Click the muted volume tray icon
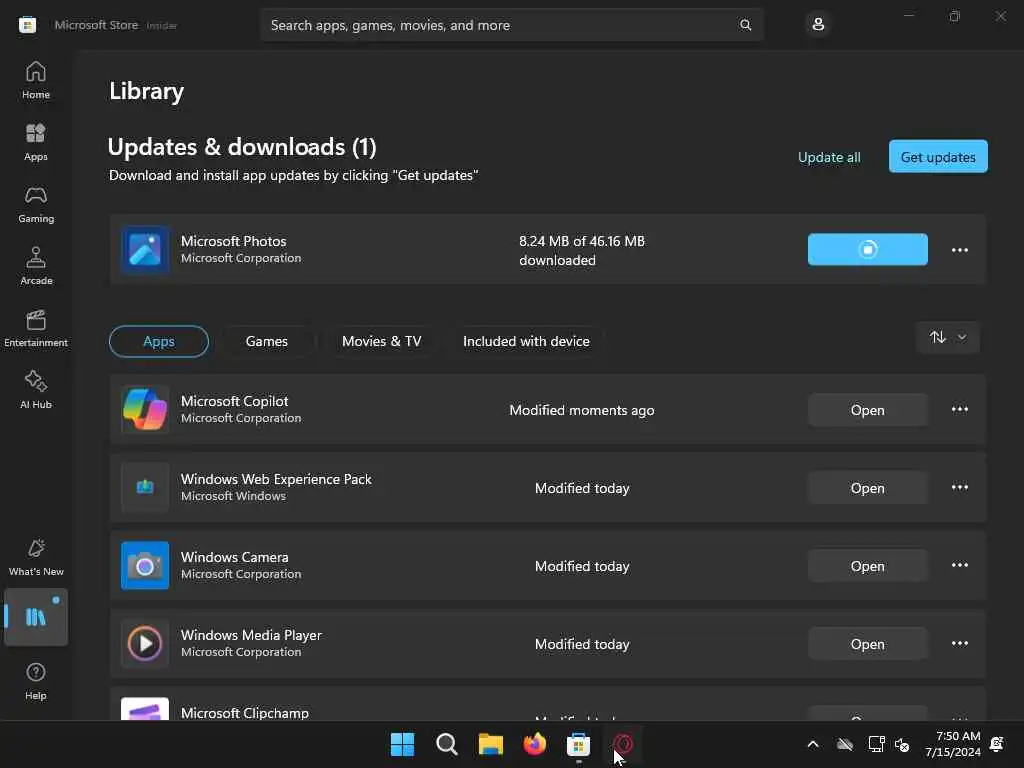This screenshot has height=768, width=1024. pos(902,744)
